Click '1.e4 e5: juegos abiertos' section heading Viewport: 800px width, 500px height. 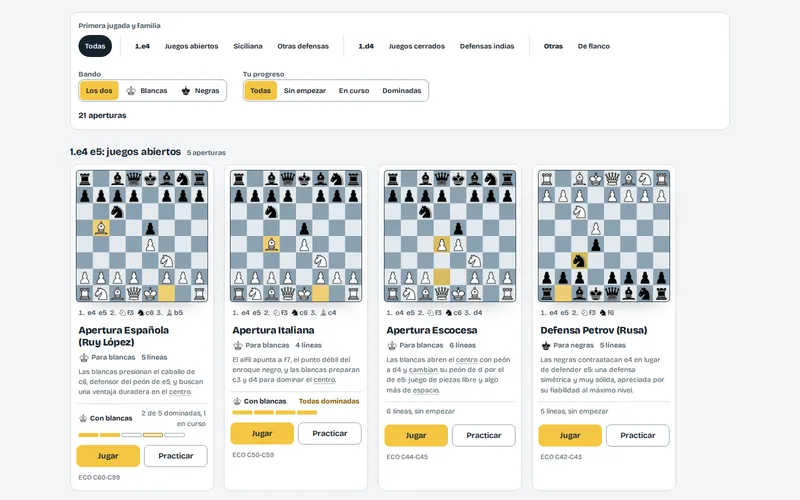[x=125, y=152]
